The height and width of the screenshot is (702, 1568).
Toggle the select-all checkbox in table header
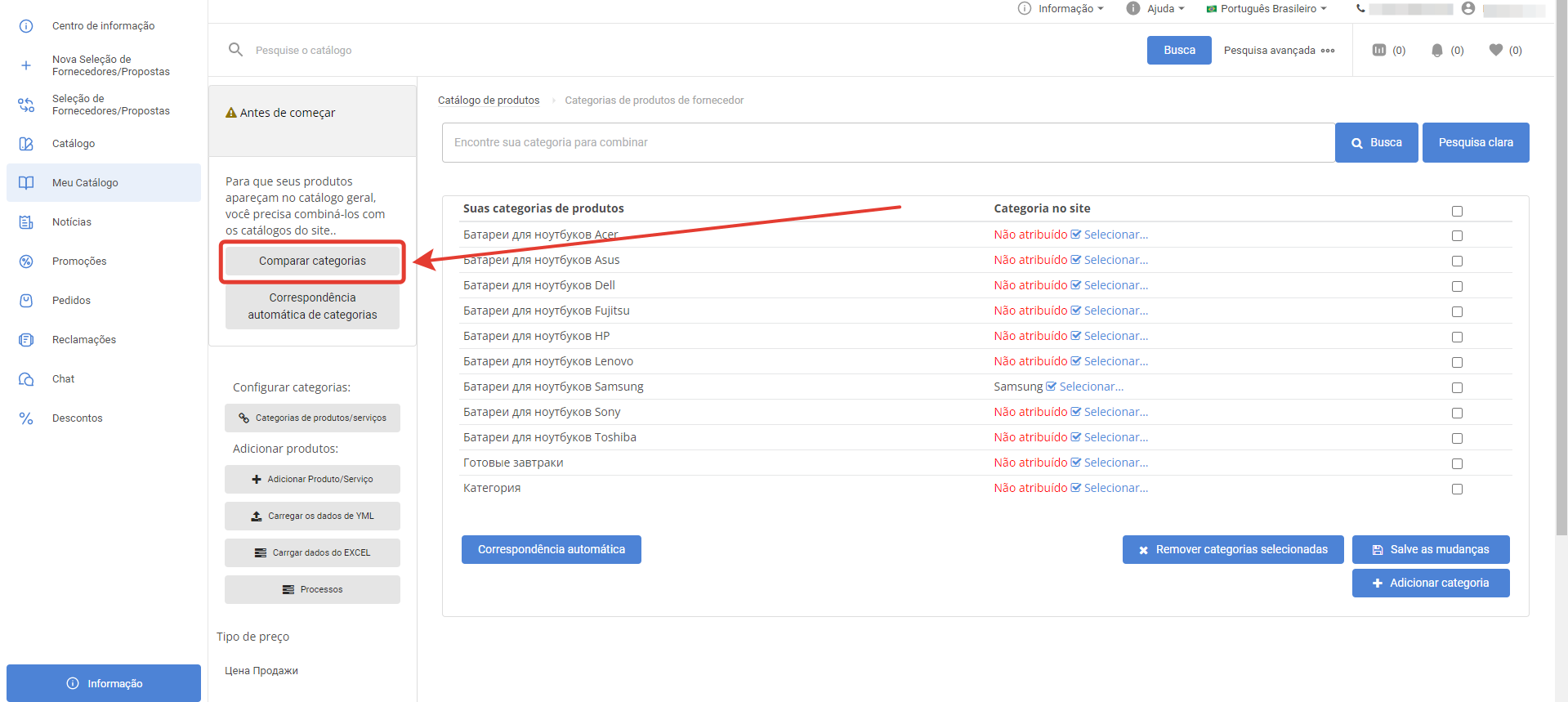[1457, 211]
